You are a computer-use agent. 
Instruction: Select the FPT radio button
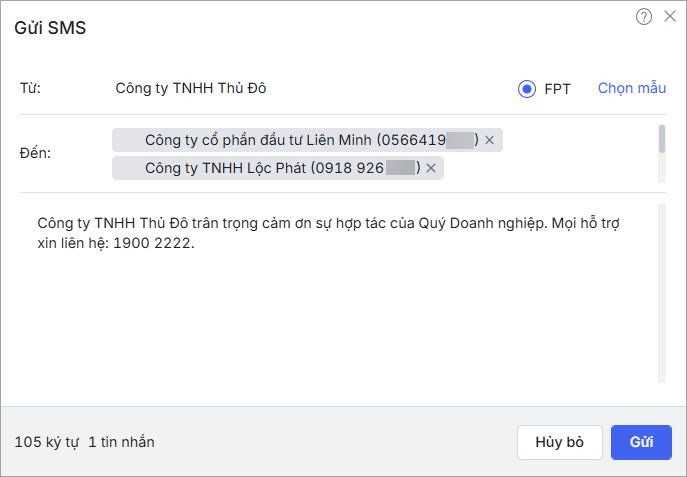click(x=527, y=89)
